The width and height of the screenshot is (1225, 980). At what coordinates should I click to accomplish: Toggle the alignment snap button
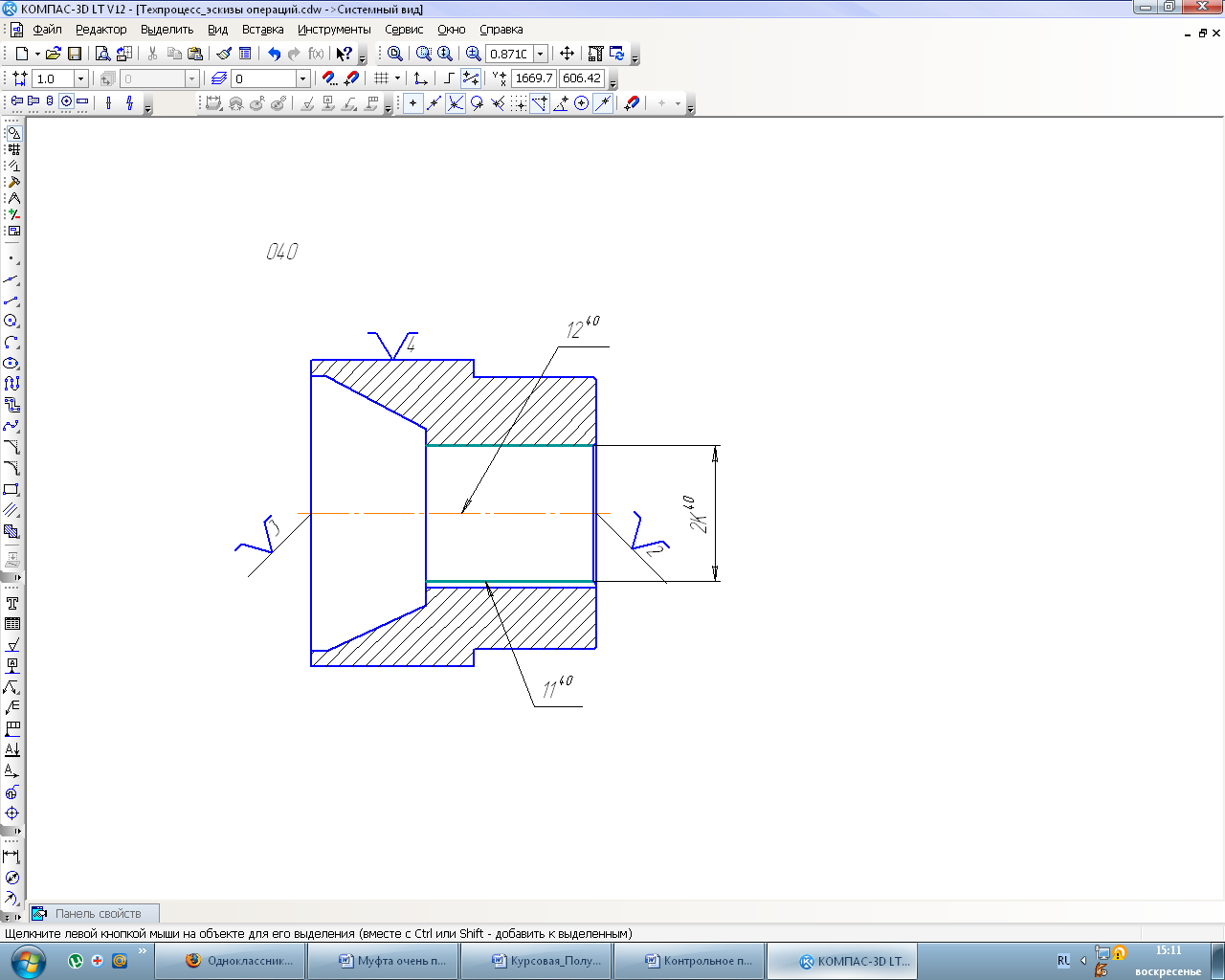(540, 103)
